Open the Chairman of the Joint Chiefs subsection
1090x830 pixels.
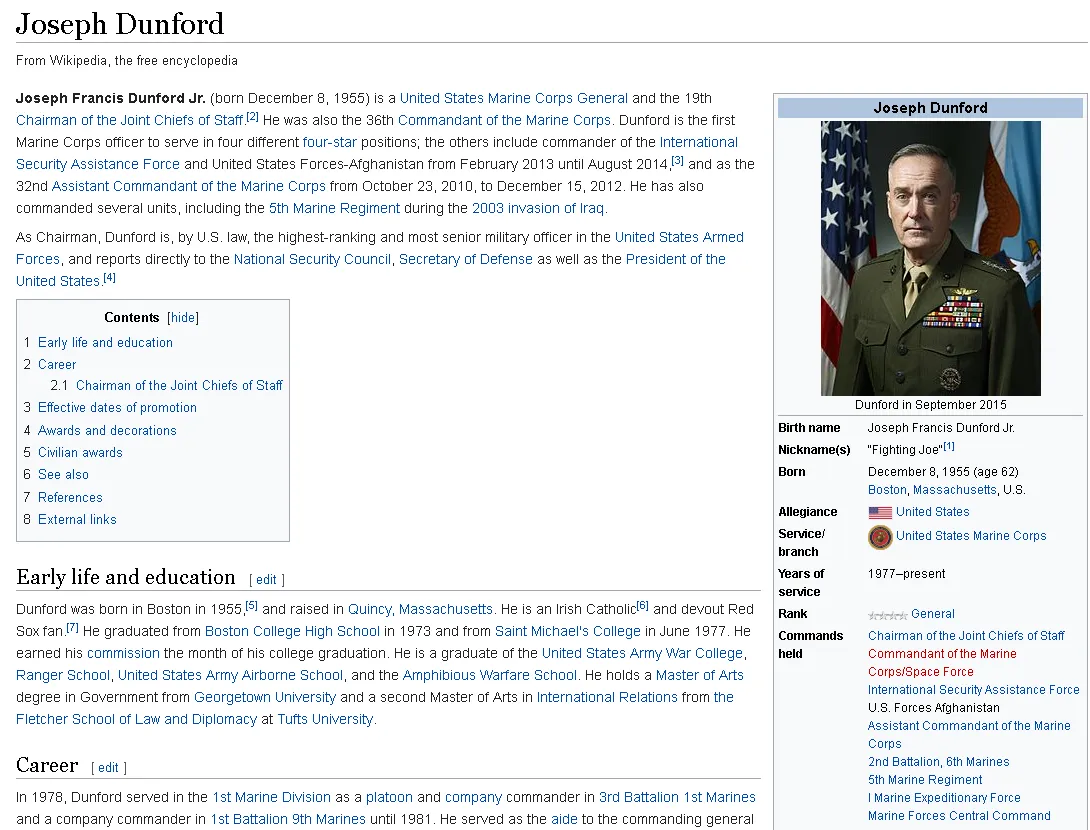coord(179,386)
